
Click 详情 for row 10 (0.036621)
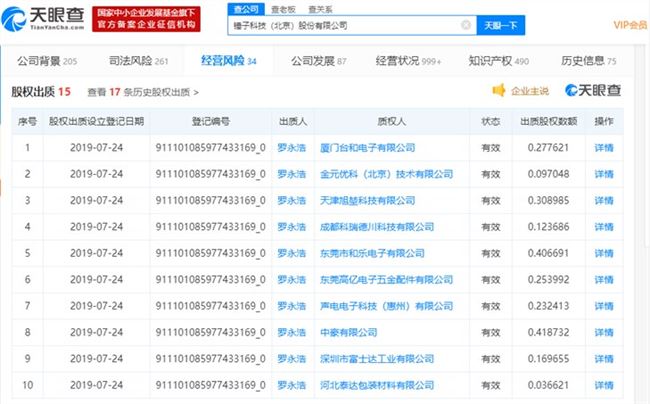604,385
